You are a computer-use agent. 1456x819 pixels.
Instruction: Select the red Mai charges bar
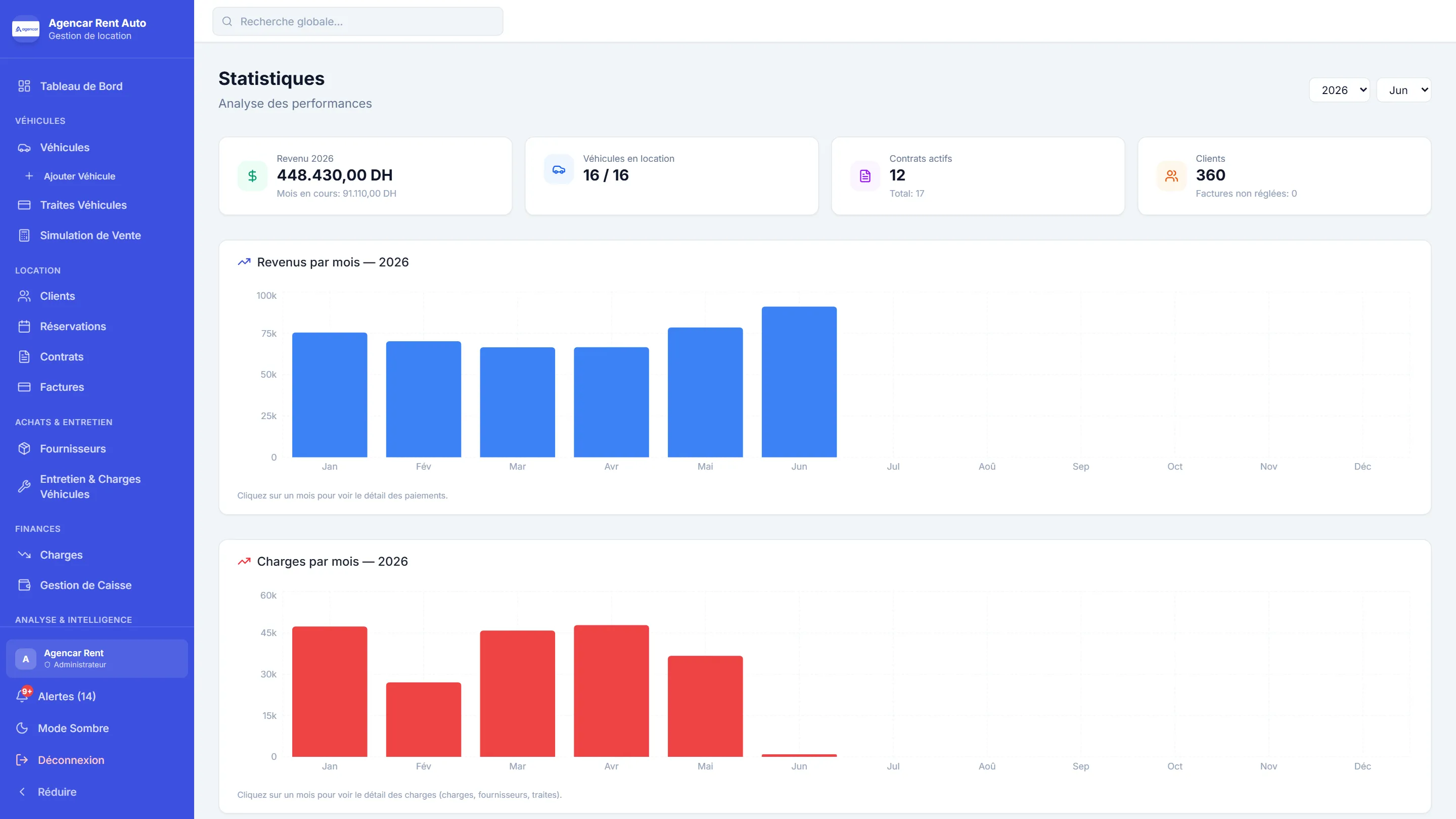[705, 707]
